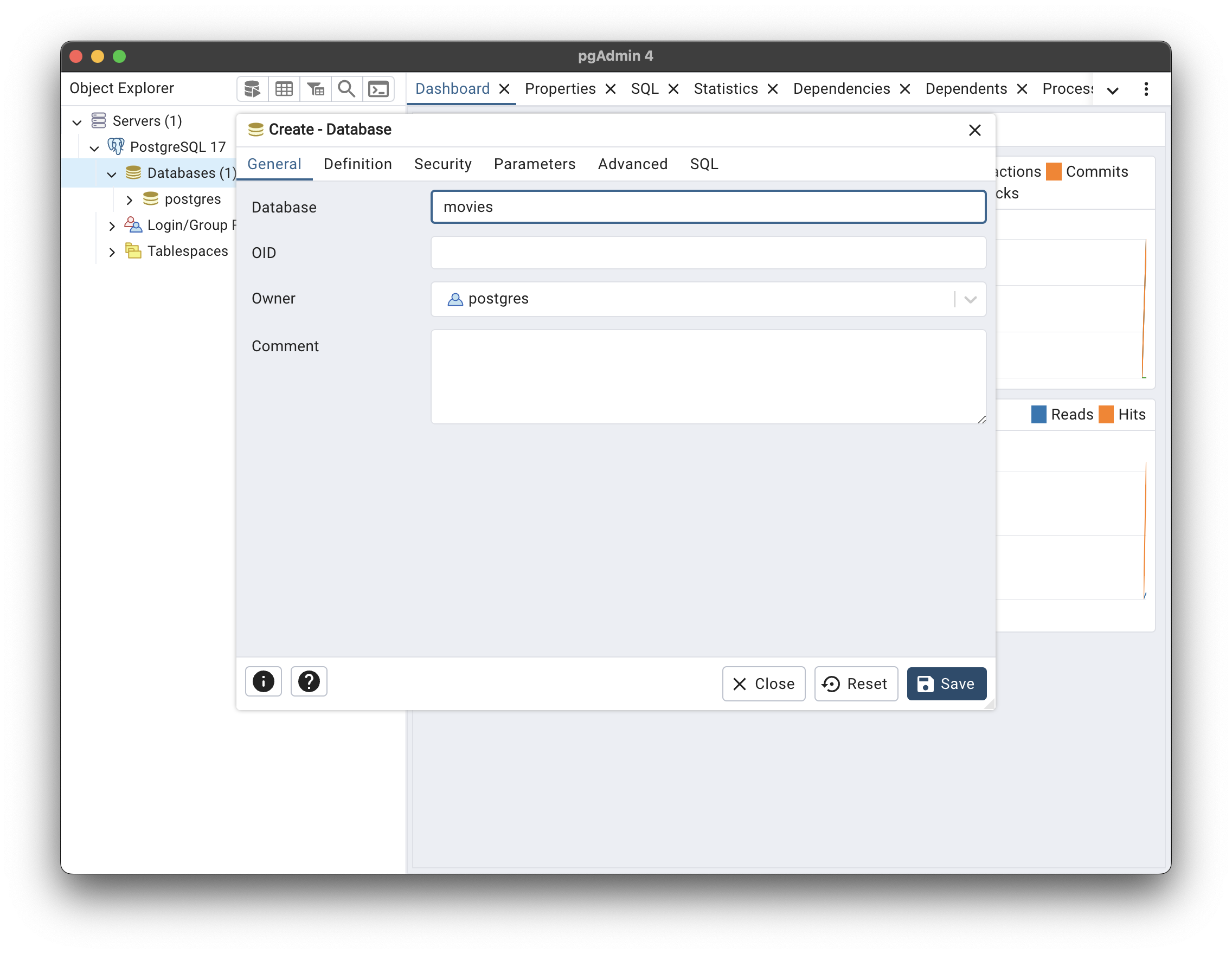Open the three-dot tab options menu
1232x954 pixels.
pyautogui.click(x=1146, y=89)
